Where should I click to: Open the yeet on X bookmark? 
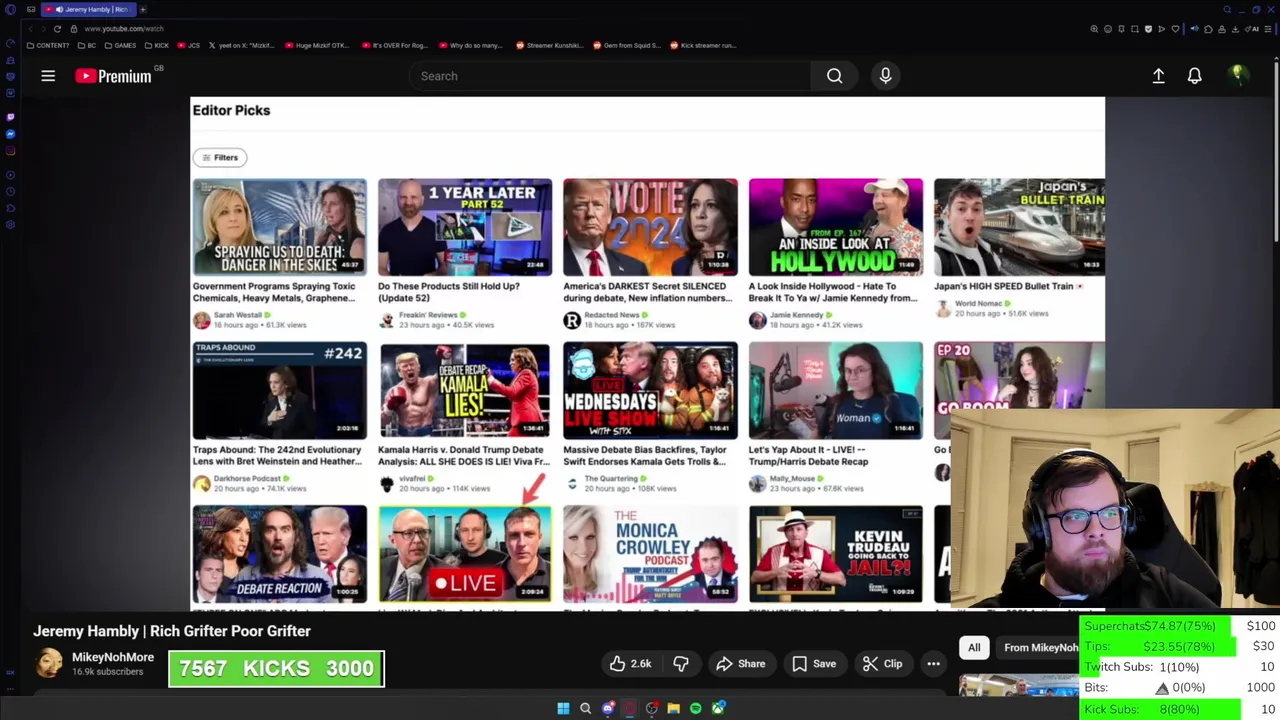coord(242,45)
